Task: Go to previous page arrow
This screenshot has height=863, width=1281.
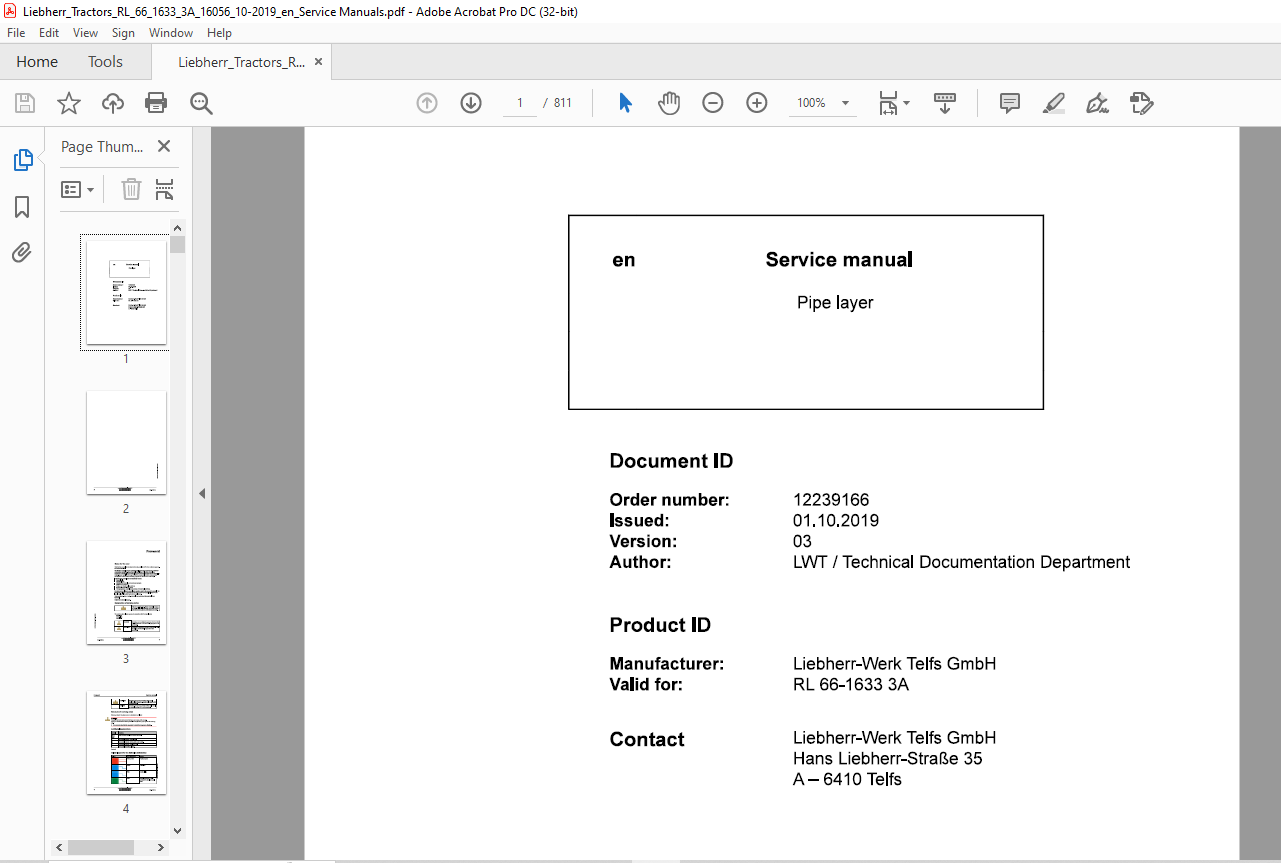Action: 427,103
